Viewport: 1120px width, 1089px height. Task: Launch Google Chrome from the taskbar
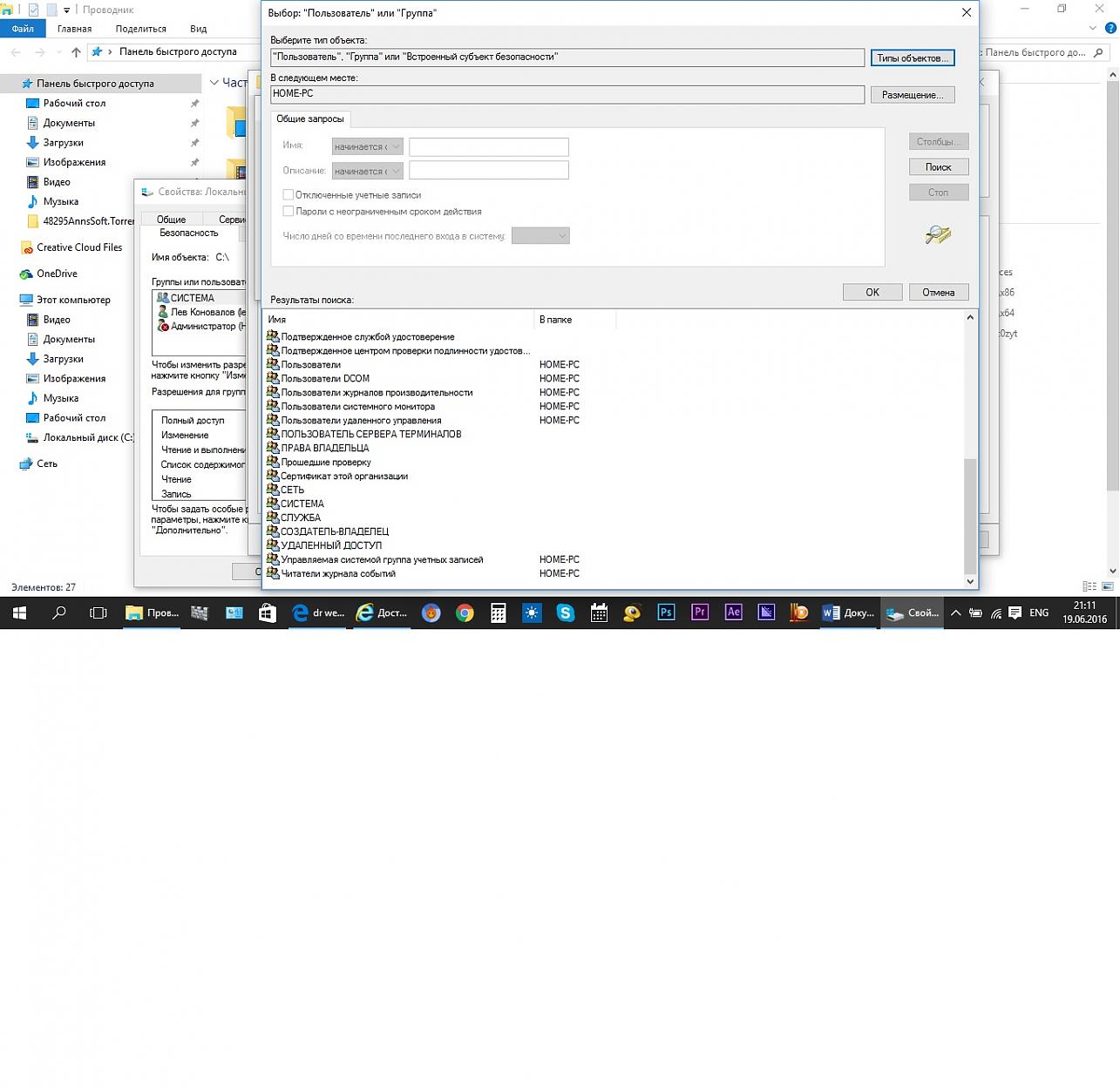pyautogui.click(x=465, y=612)
